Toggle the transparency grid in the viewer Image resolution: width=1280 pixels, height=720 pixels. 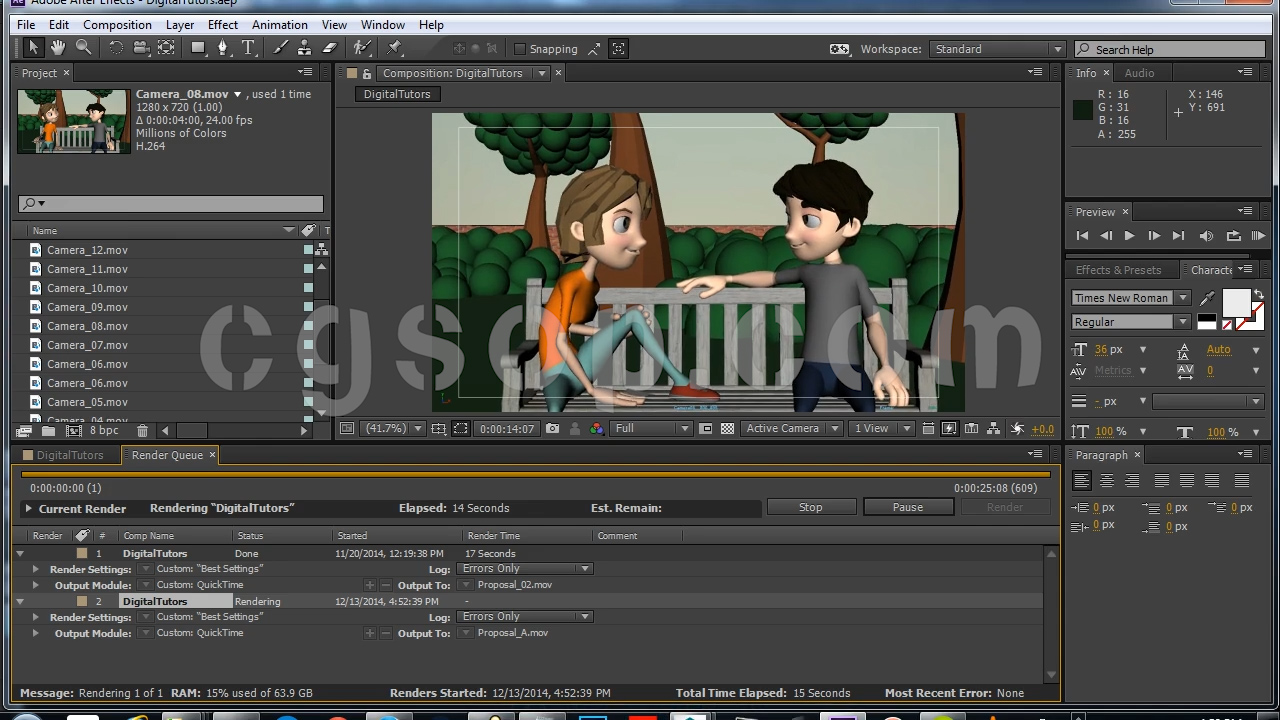[727, 429]
